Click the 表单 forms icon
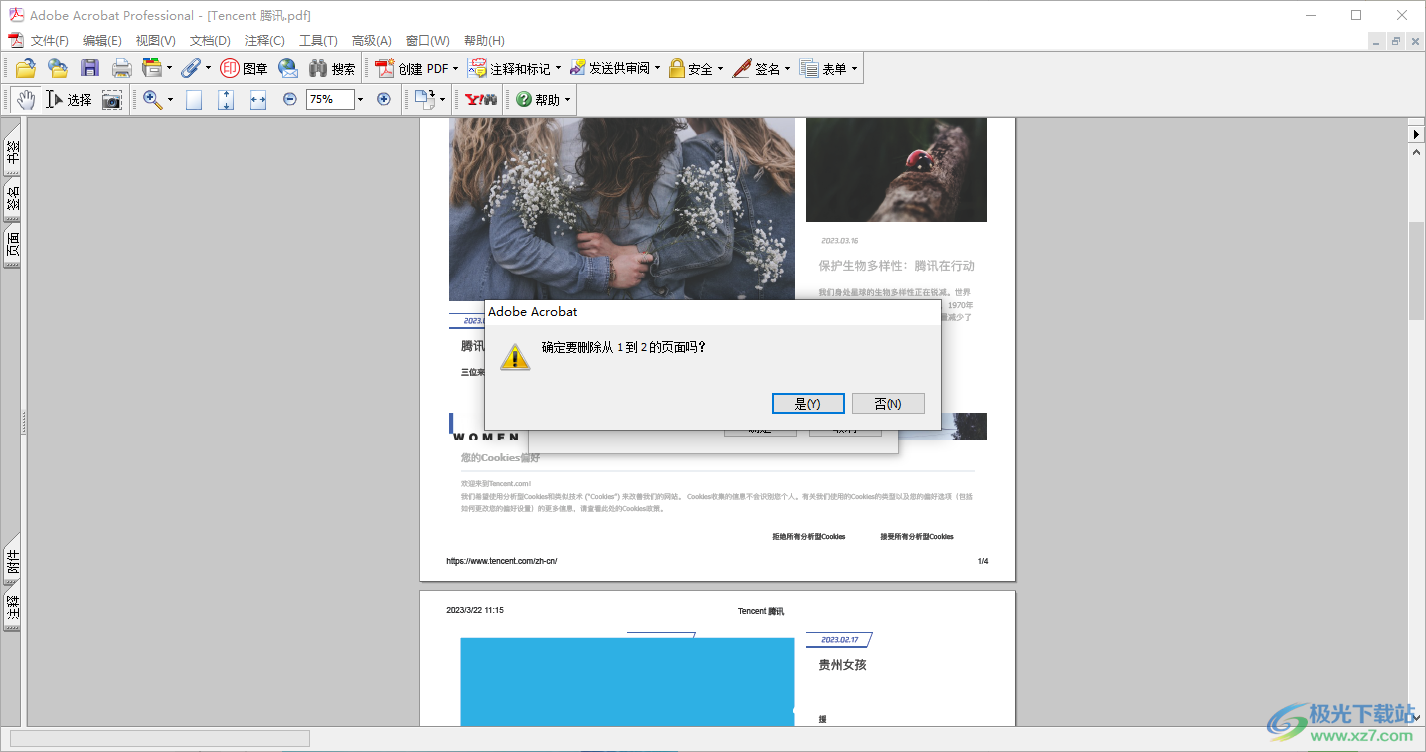 point(809,68)
